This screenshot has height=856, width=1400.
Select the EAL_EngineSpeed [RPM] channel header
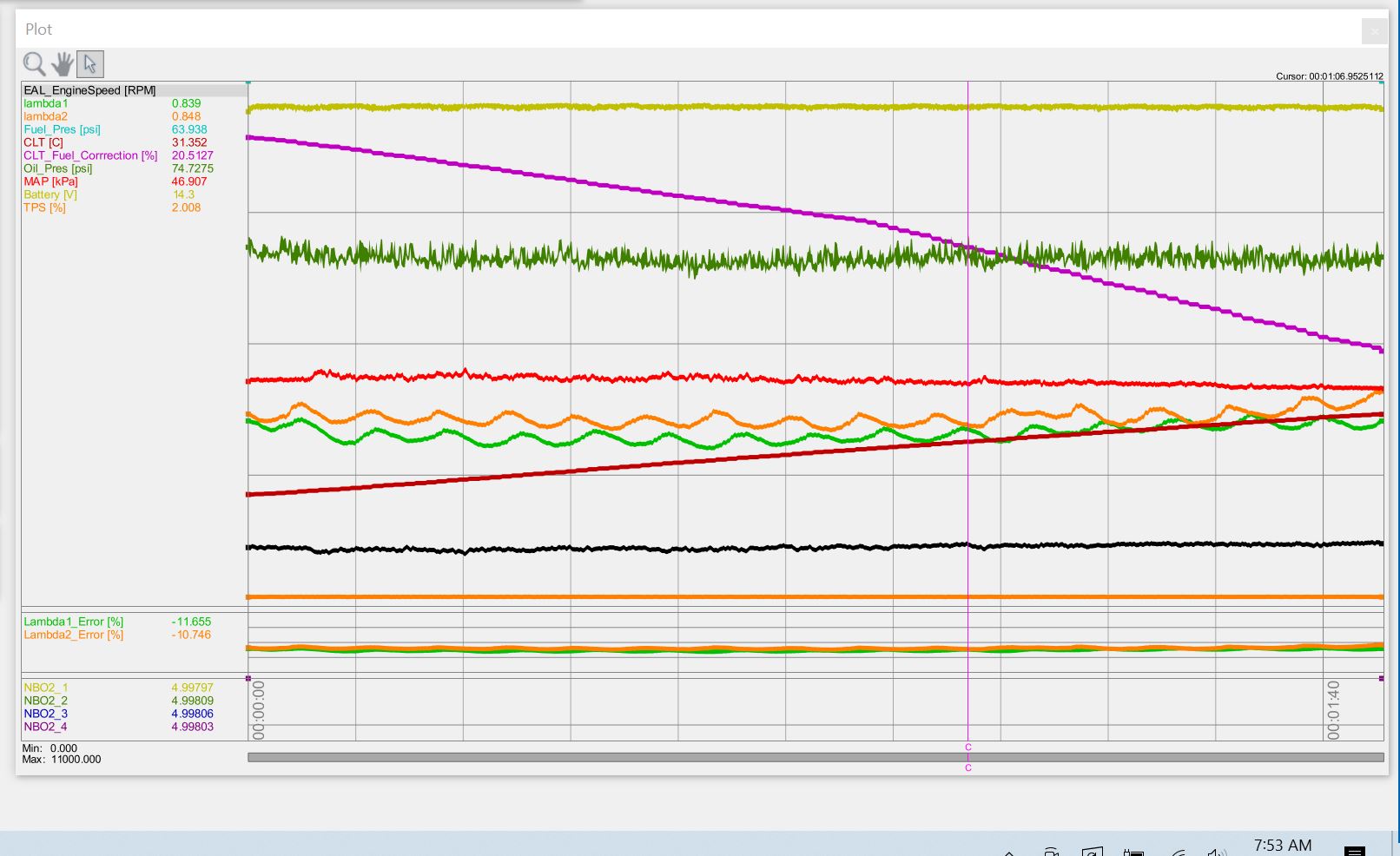coord(89,90)
